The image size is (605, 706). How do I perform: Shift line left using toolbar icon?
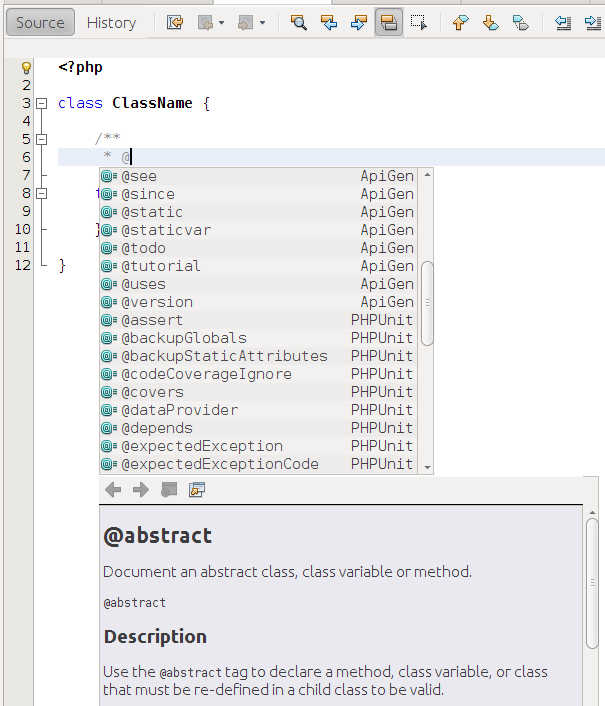click(x=563, y=23)
